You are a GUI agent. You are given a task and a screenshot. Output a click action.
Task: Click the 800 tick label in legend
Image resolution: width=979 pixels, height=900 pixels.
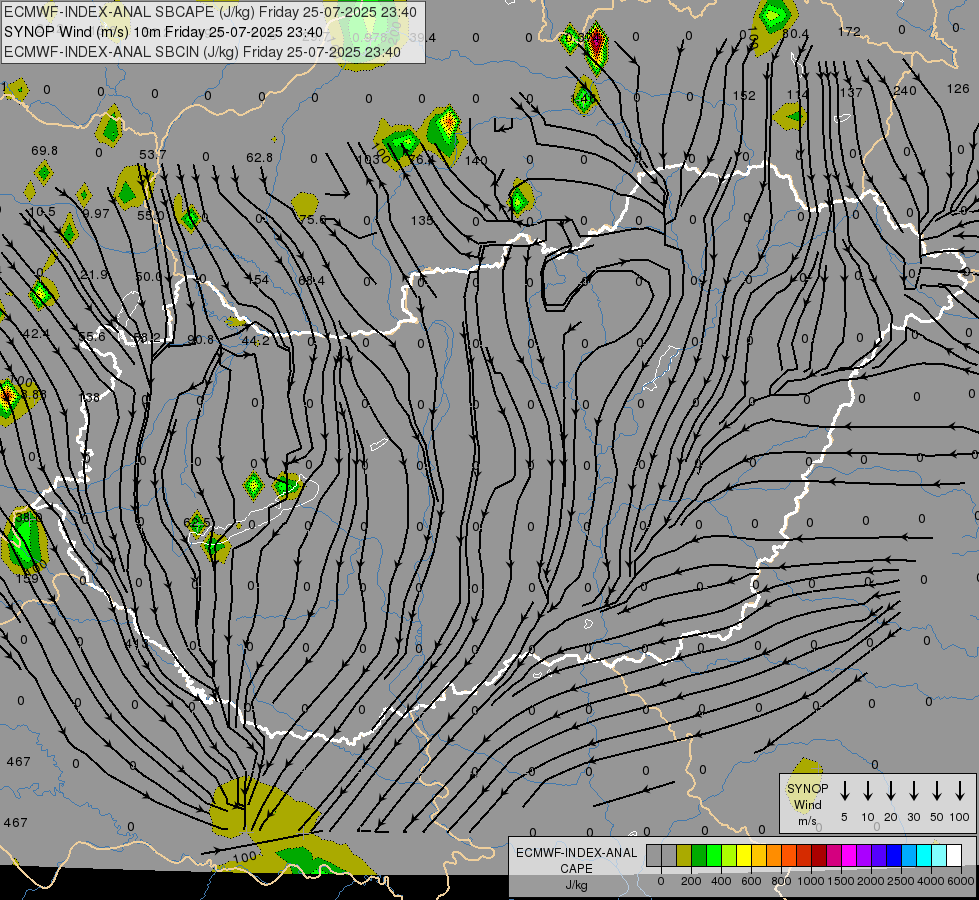click(x=781, y=881)
